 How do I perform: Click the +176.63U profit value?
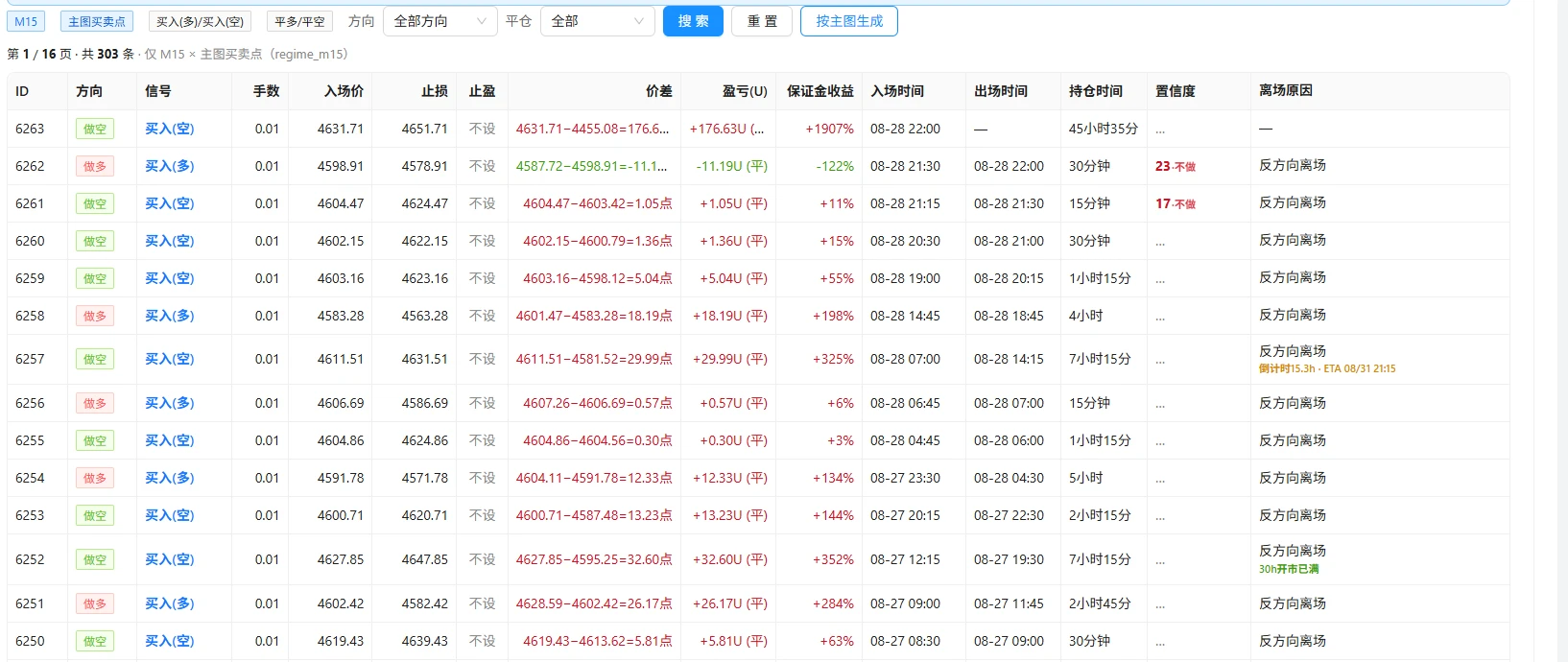[727, 129]
